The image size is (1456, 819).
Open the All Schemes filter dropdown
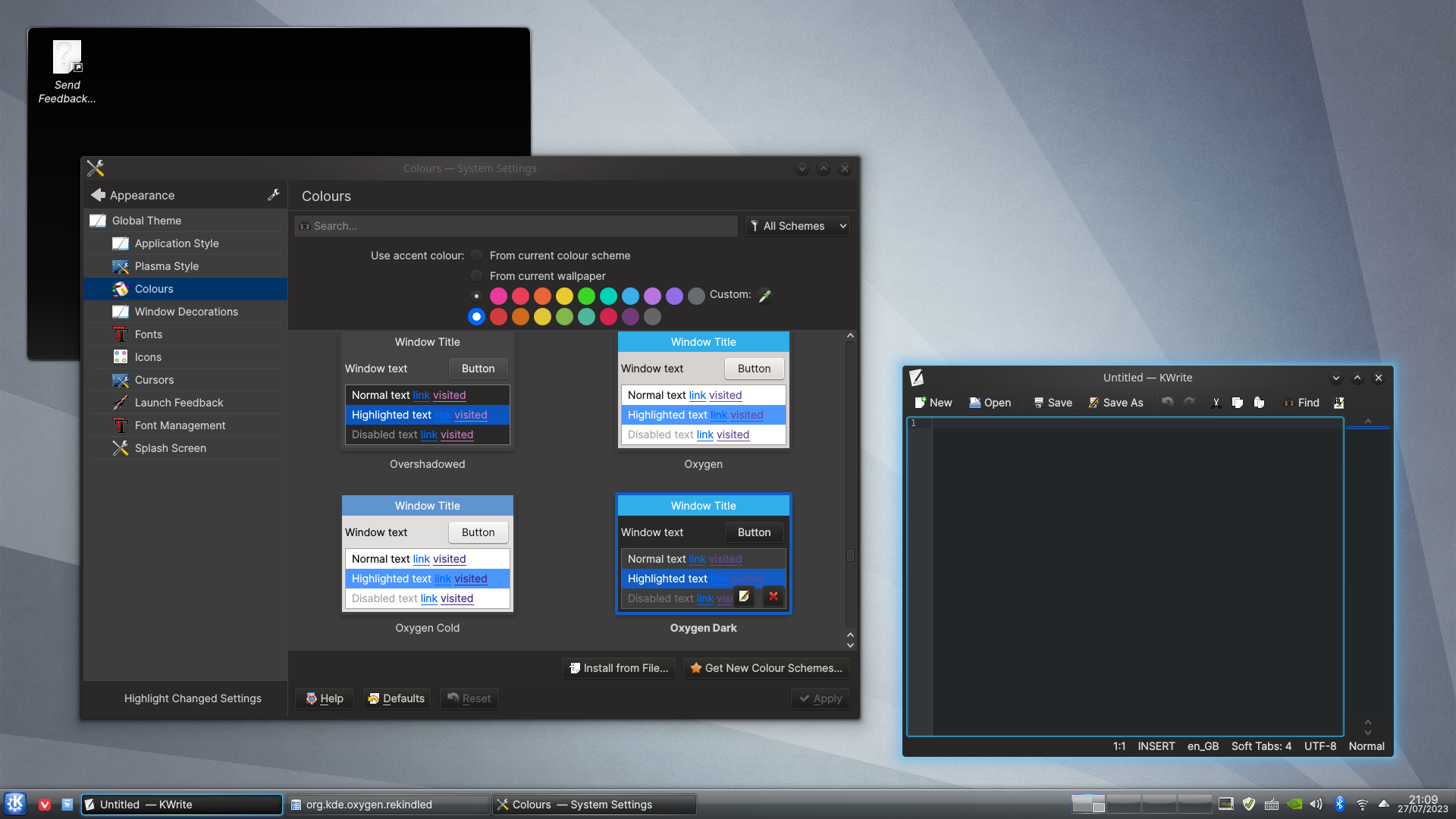798,226
